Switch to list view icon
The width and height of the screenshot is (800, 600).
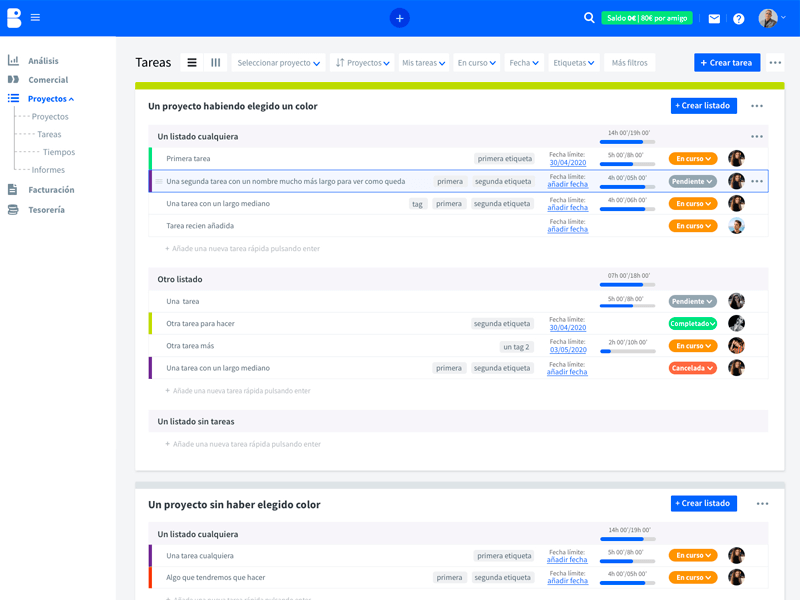click(192, 63)
